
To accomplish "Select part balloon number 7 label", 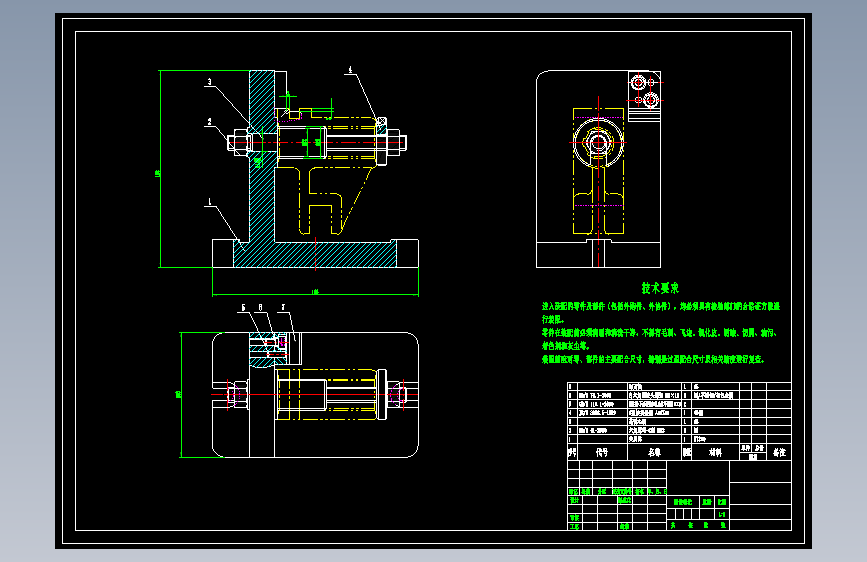I will (283, 308).
